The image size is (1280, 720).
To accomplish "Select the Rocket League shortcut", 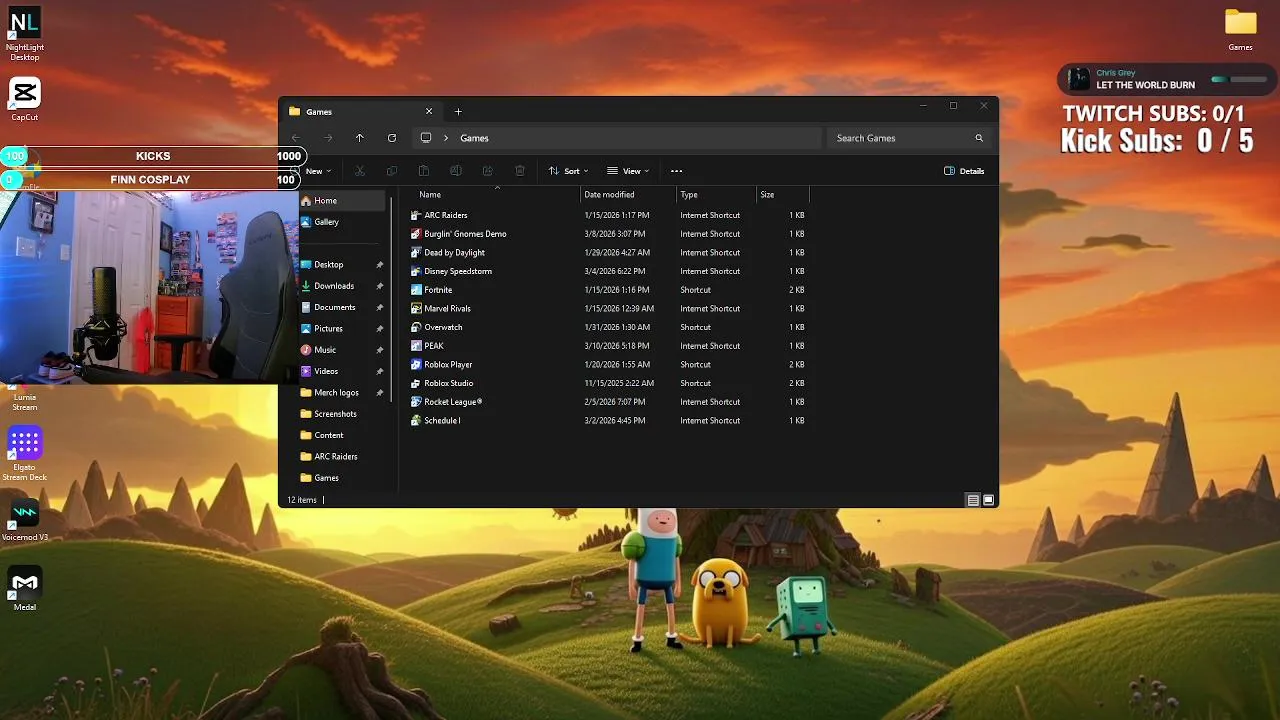I will [x=447, y=402].
